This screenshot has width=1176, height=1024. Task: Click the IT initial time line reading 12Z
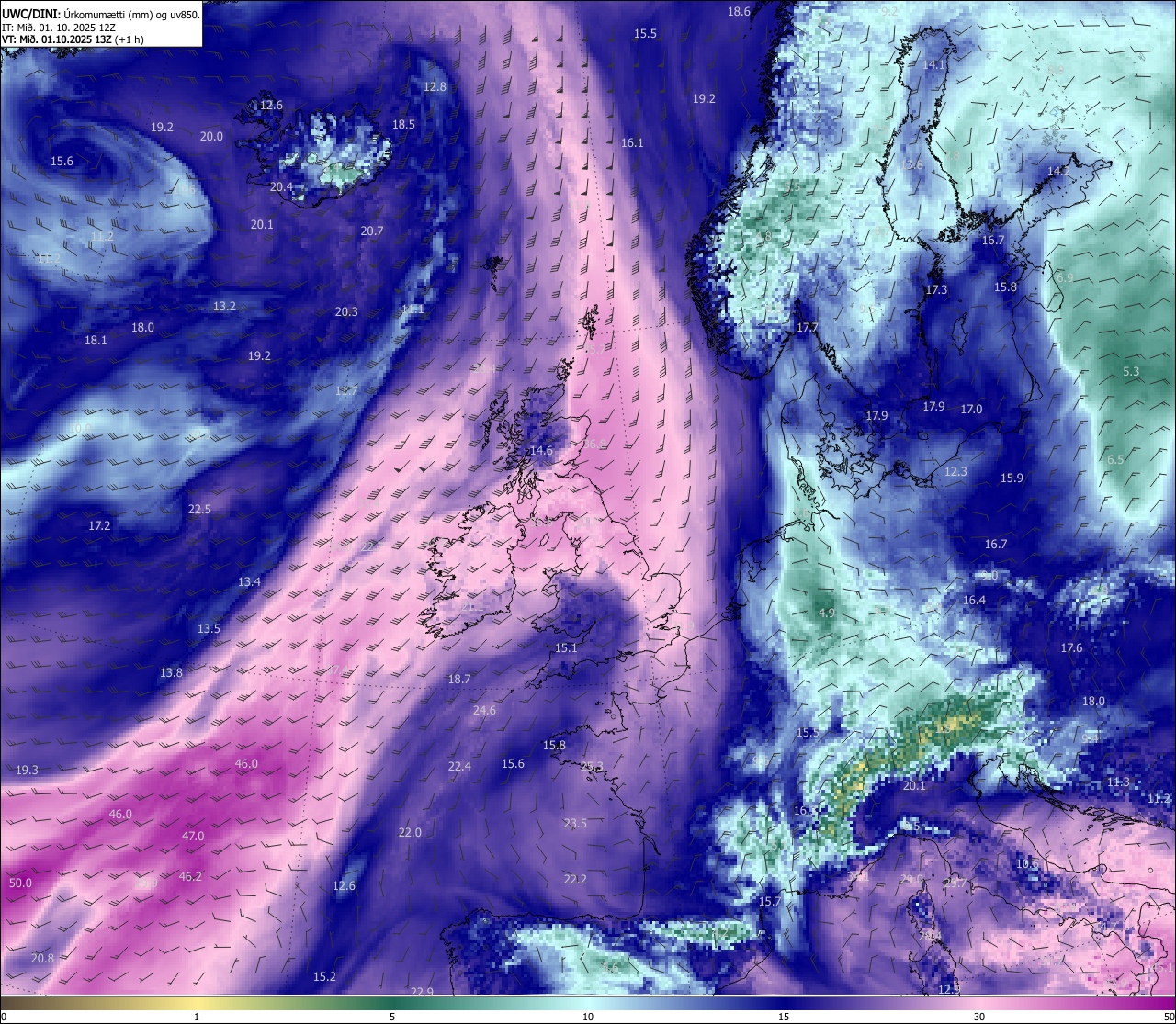pos(59,28)
